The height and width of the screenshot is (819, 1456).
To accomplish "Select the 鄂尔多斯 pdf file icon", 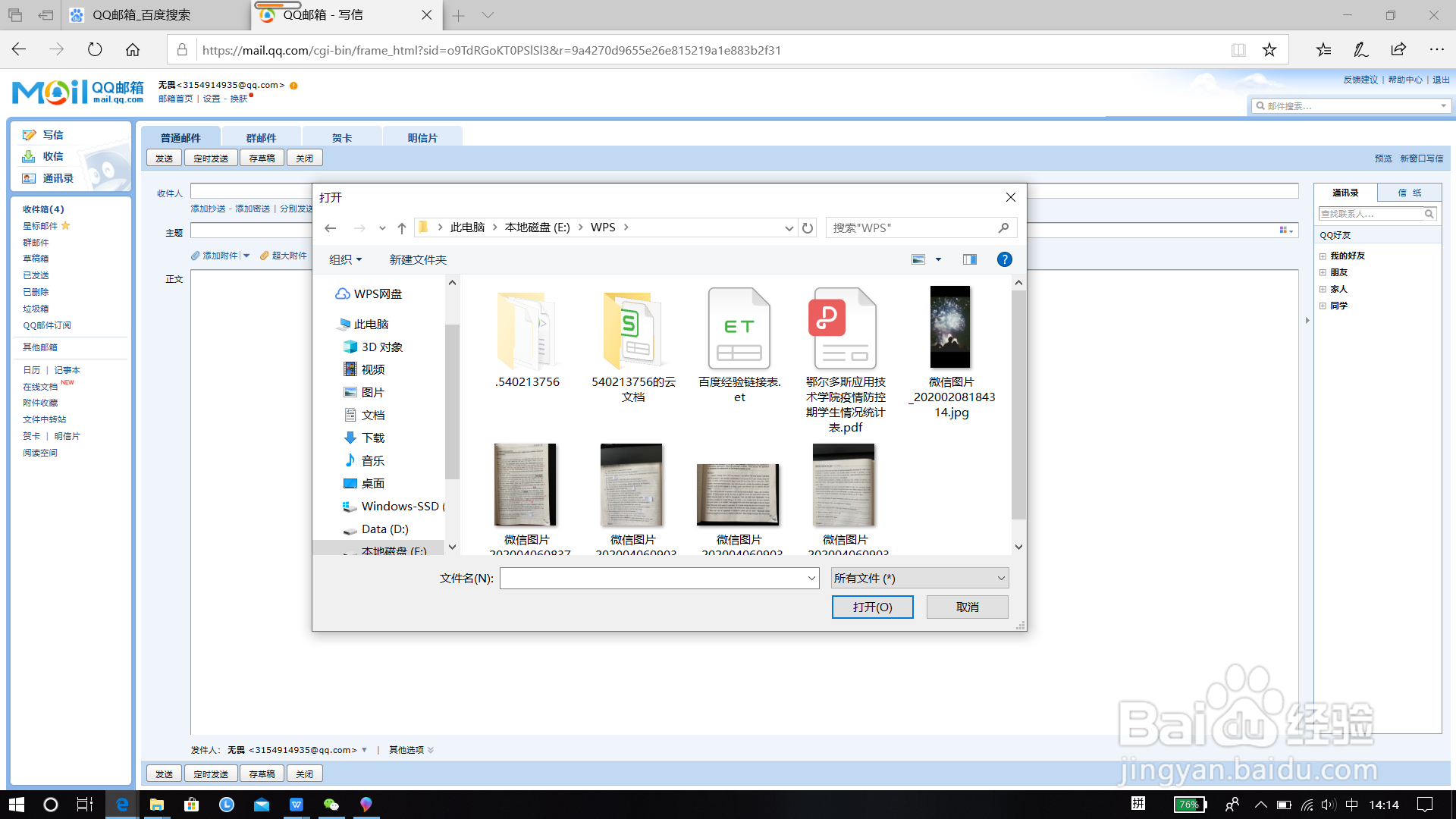I will [x=845, y=330].
